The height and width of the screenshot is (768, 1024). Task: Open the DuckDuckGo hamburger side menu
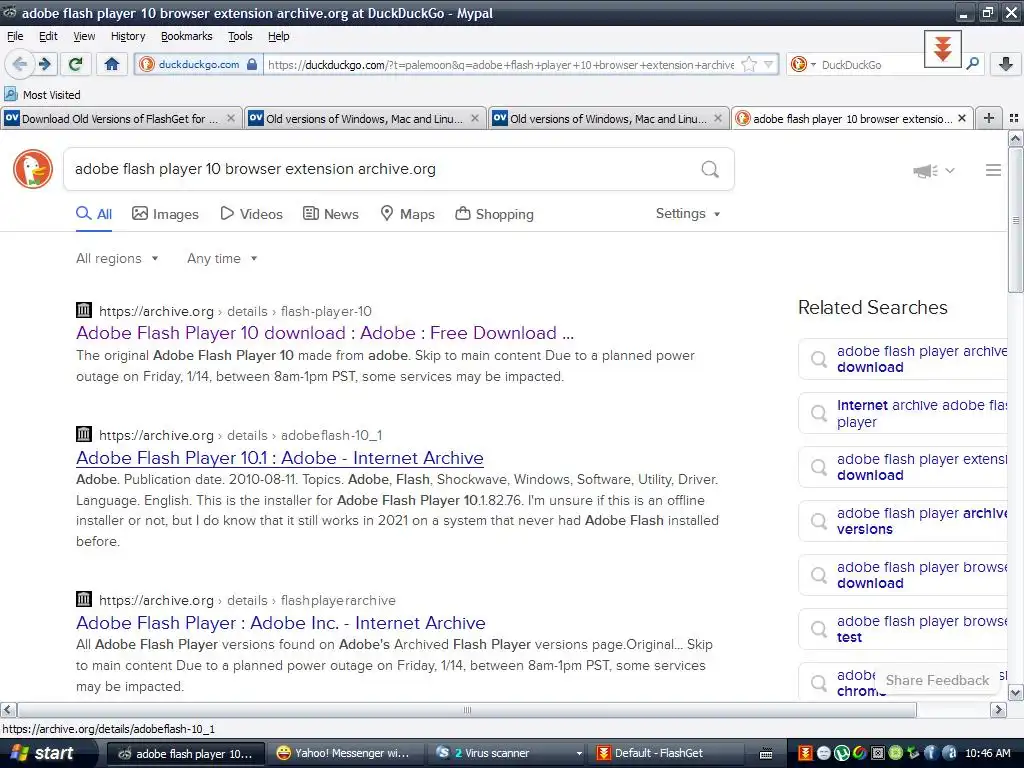coord(993,170)
